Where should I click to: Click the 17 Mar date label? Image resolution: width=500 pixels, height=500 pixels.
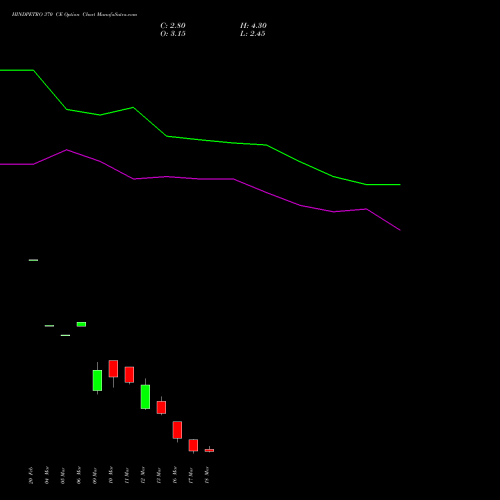tap(191, 475)
